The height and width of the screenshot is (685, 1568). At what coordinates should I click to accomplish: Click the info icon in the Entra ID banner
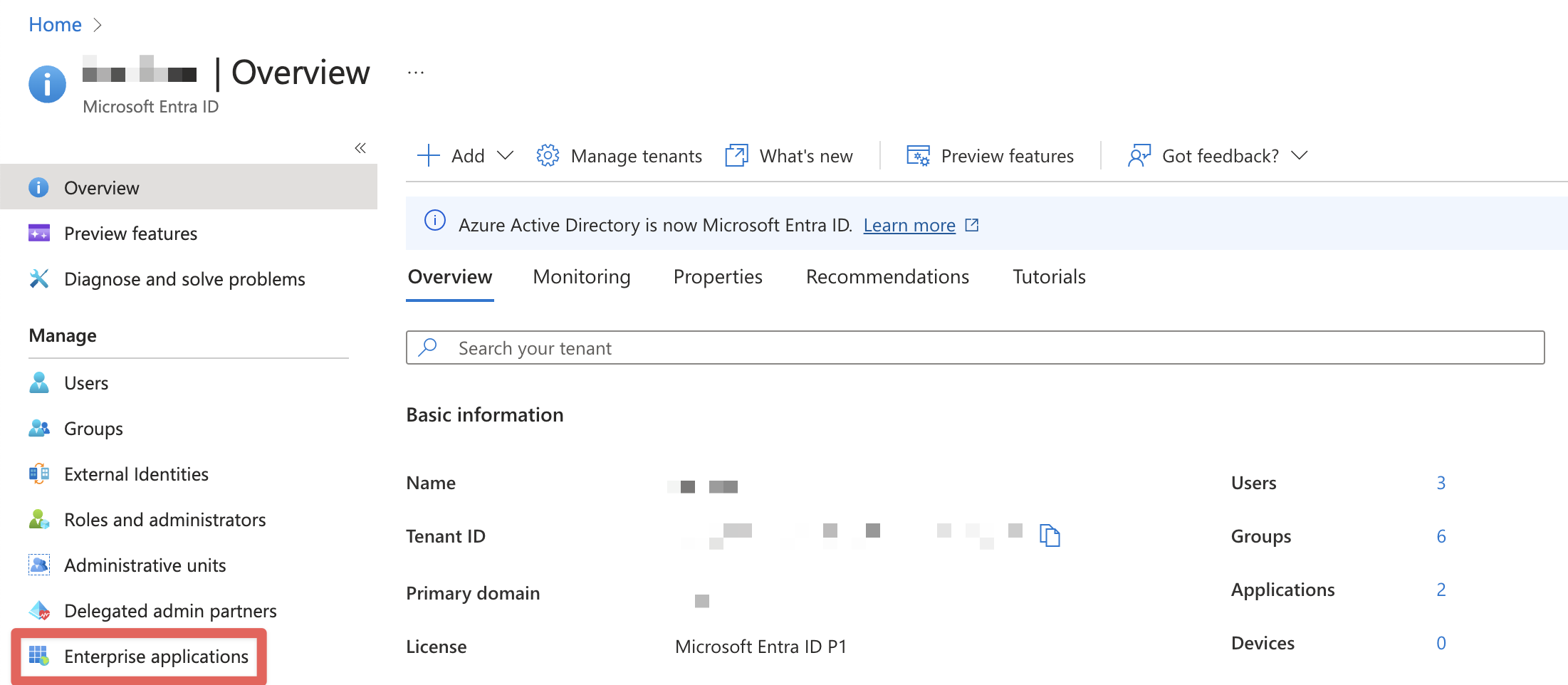point(435,221)
